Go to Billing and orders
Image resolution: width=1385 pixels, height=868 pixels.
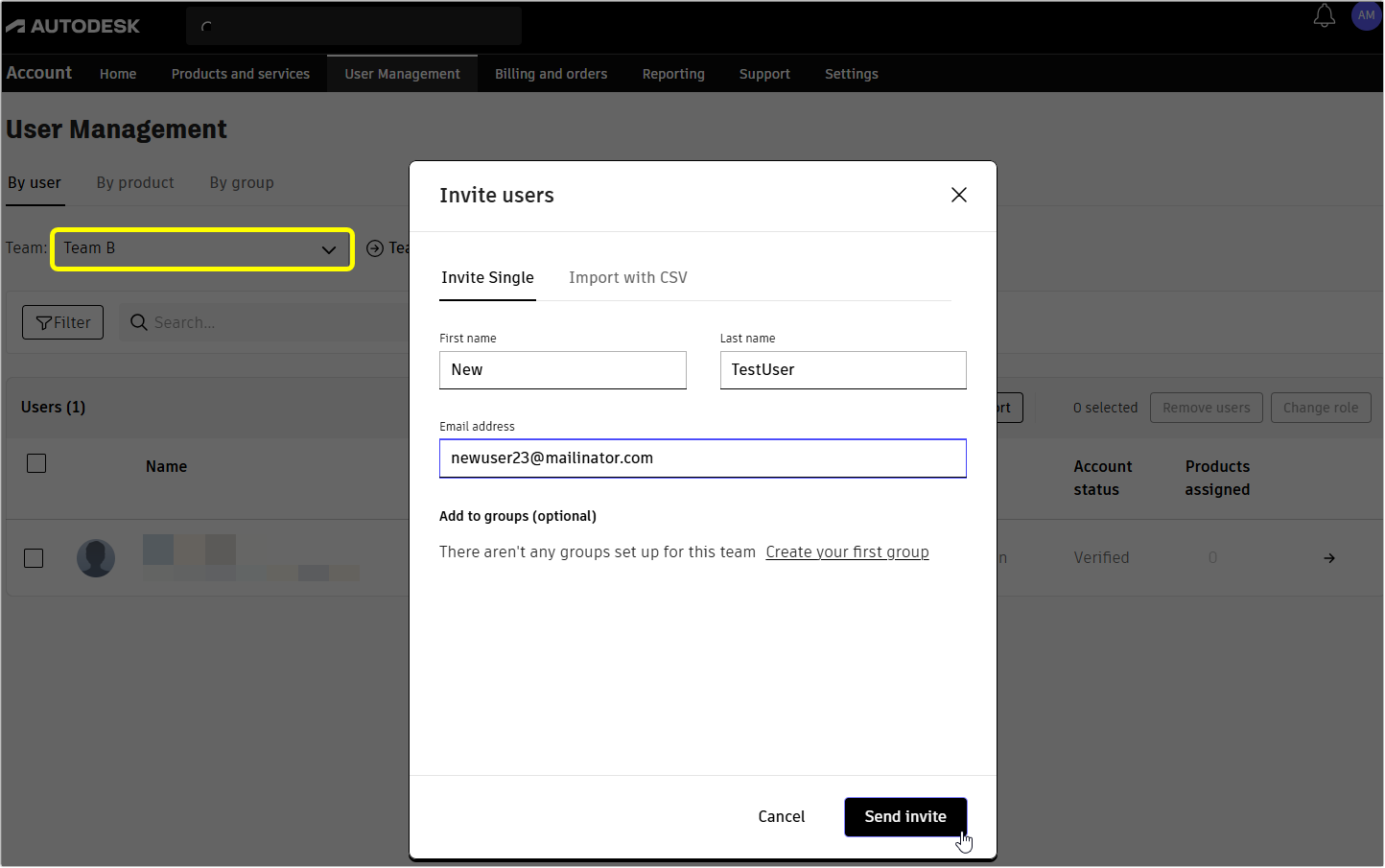coord(551,74)
